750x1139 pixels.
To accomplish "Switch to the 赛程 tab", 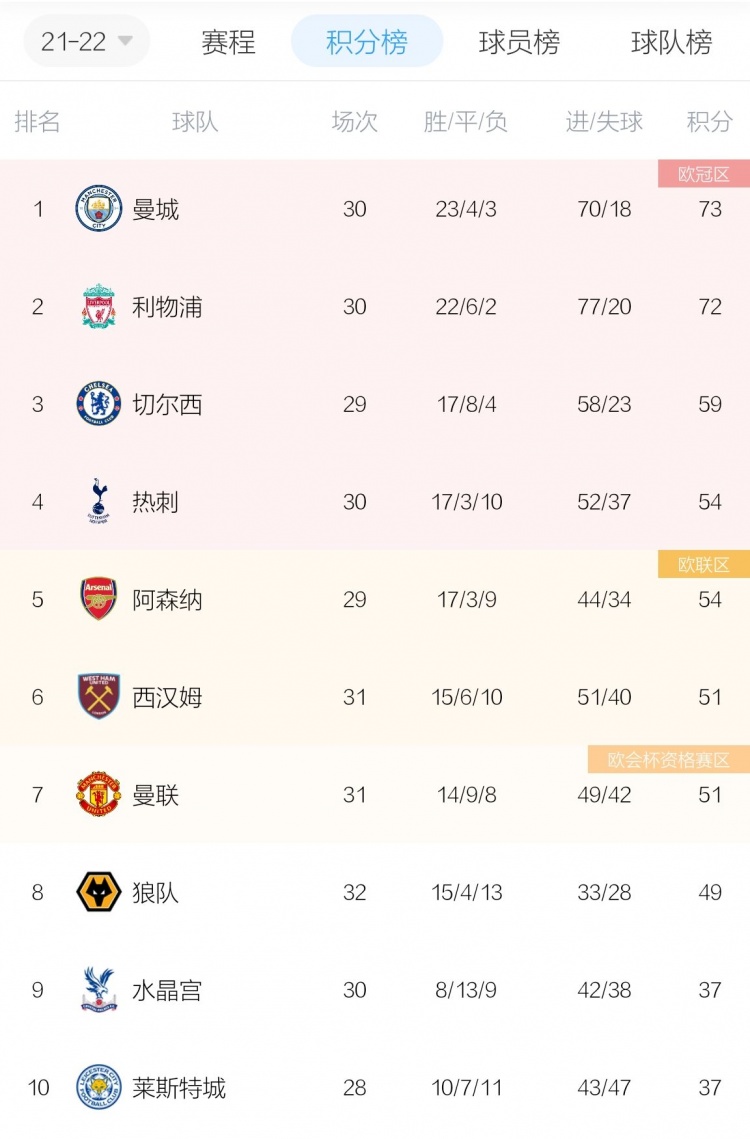I will pyautogui.click(x=228, y=42).
